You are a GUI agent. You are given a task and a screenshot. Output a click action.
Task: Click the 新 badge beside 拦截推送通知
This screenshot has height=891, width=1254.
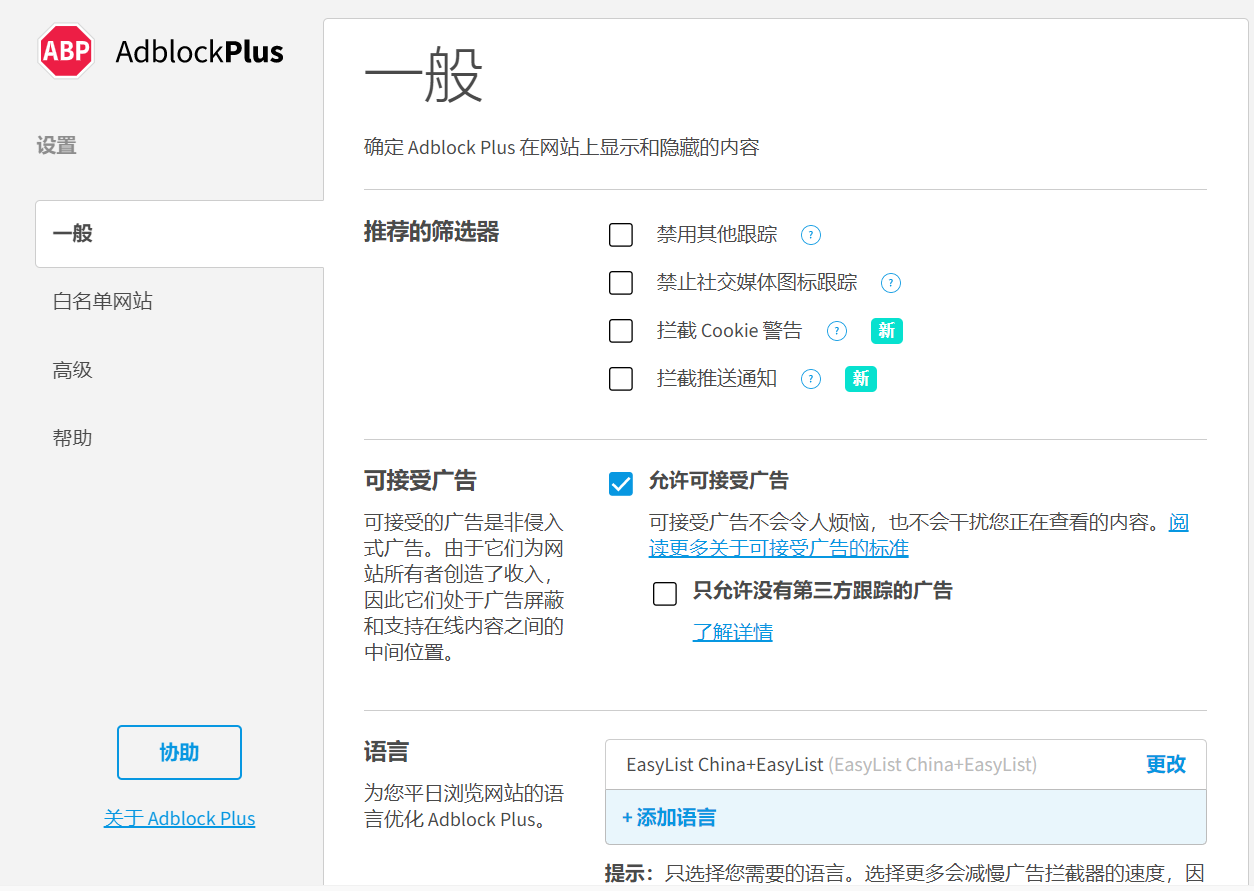click(x=861, y=379)
